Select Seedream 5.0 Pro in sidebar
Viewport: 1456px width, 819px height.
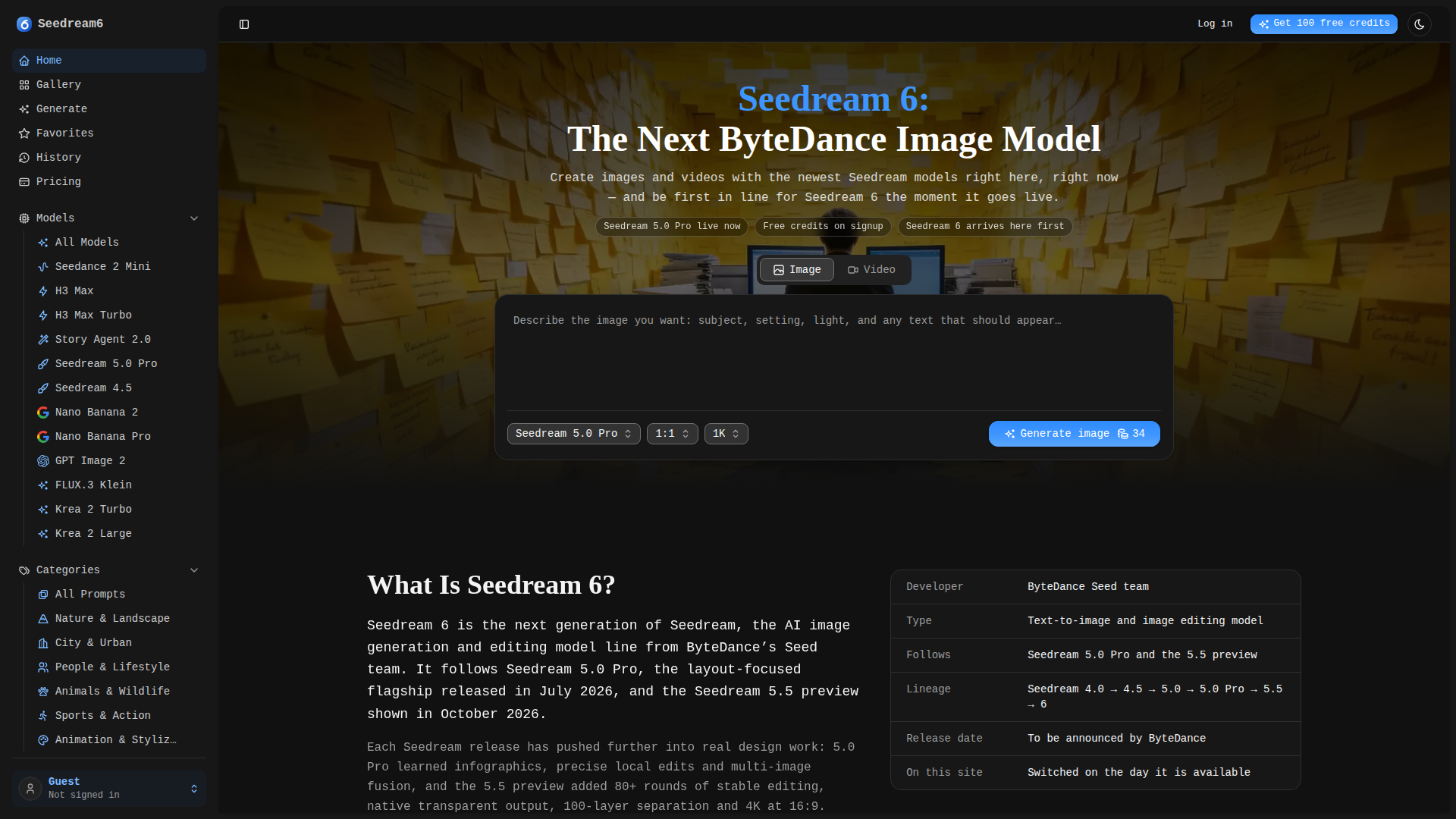click(x=118, y=364)
